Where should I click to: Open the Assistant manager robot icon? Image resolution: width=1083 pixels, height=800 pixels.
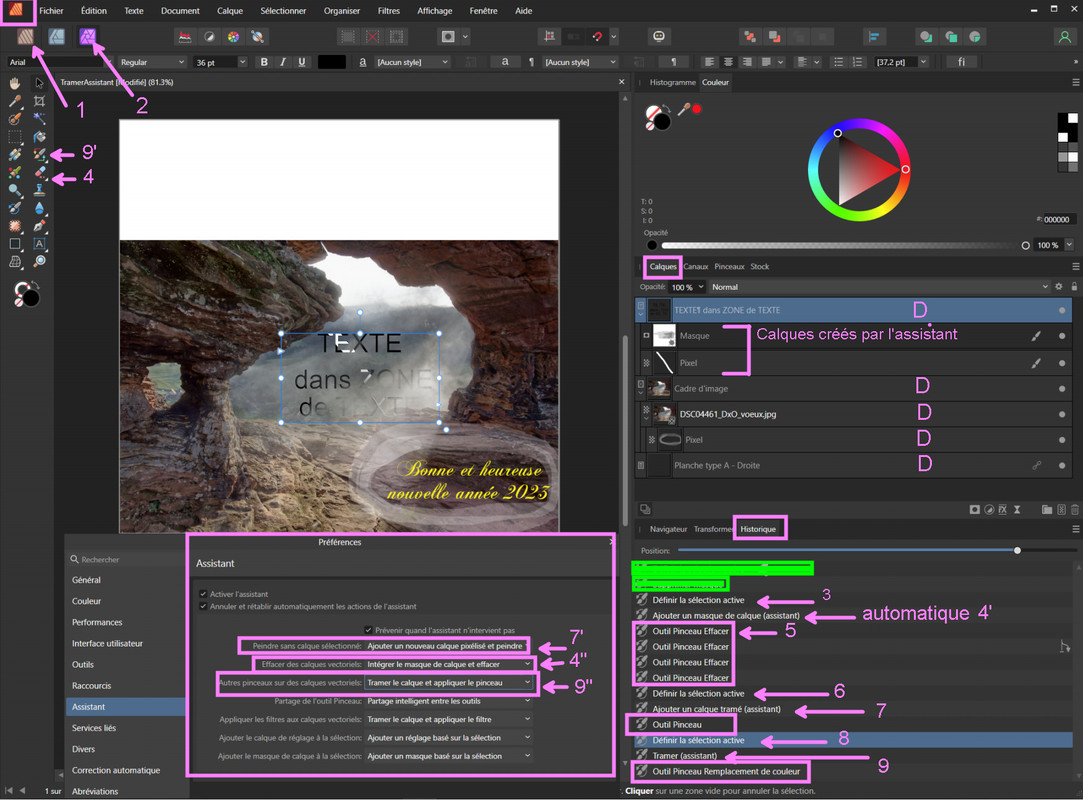(x=658, y=36)
